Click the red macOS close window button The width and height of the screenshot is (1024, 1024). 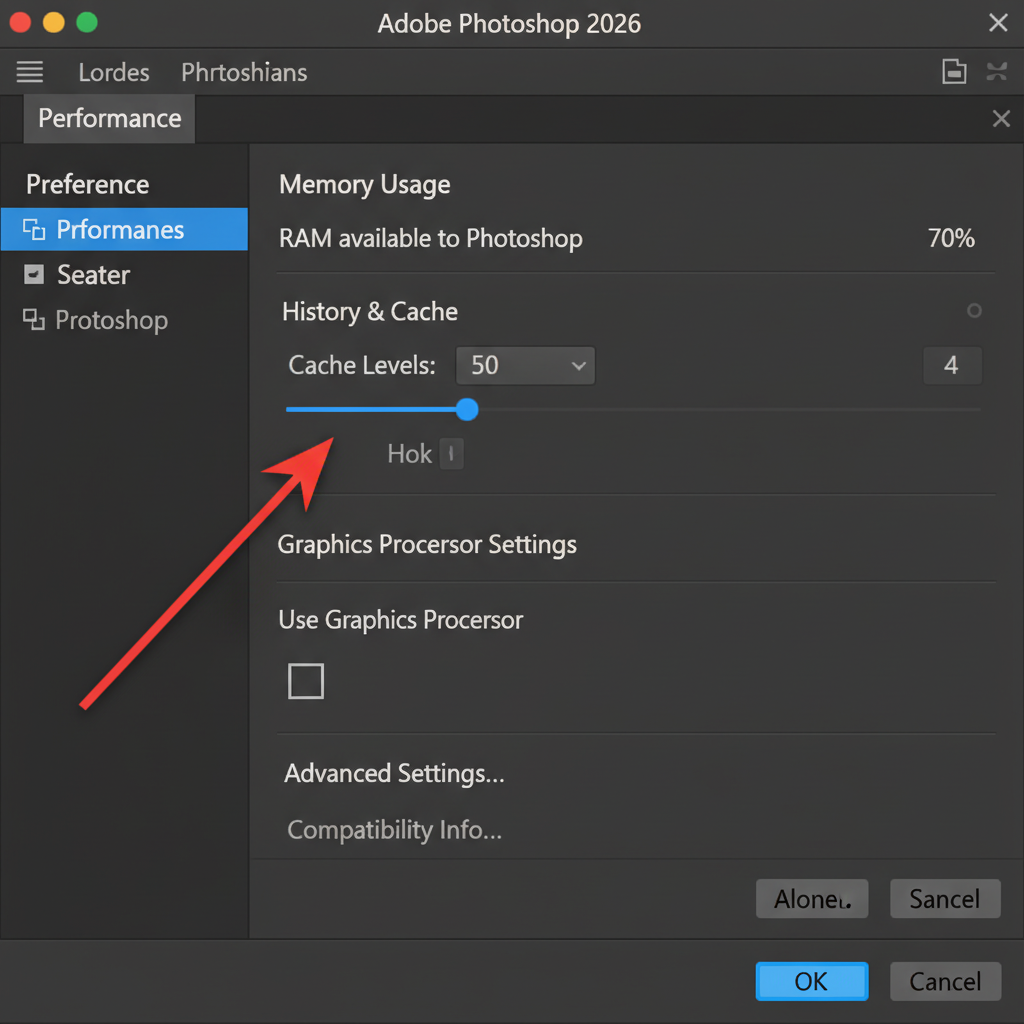pos(20,23)
